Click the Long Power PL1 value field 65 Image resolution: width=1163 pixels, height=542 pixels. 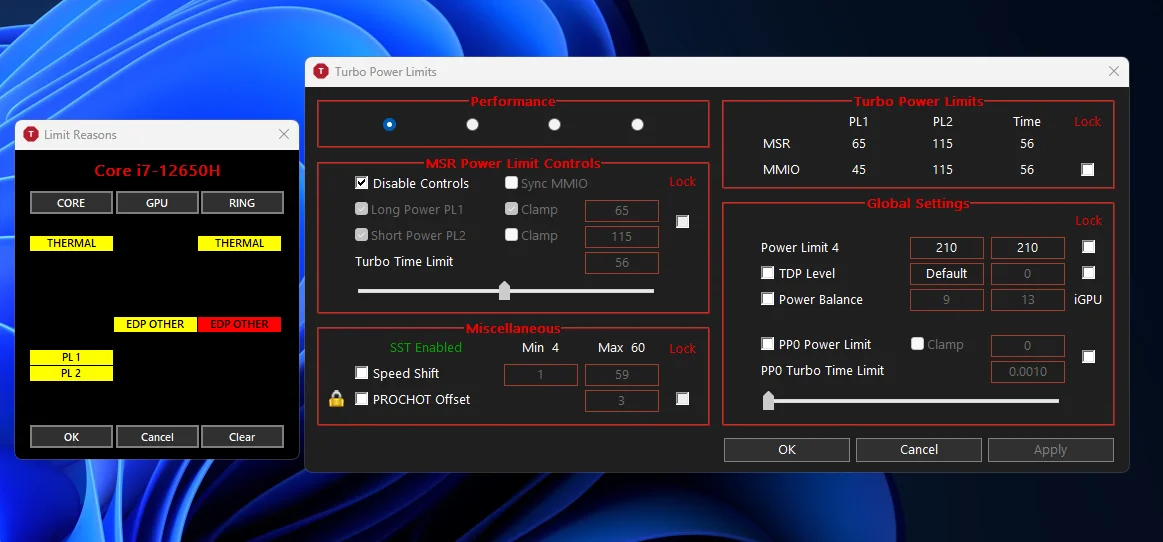[622, 211]
